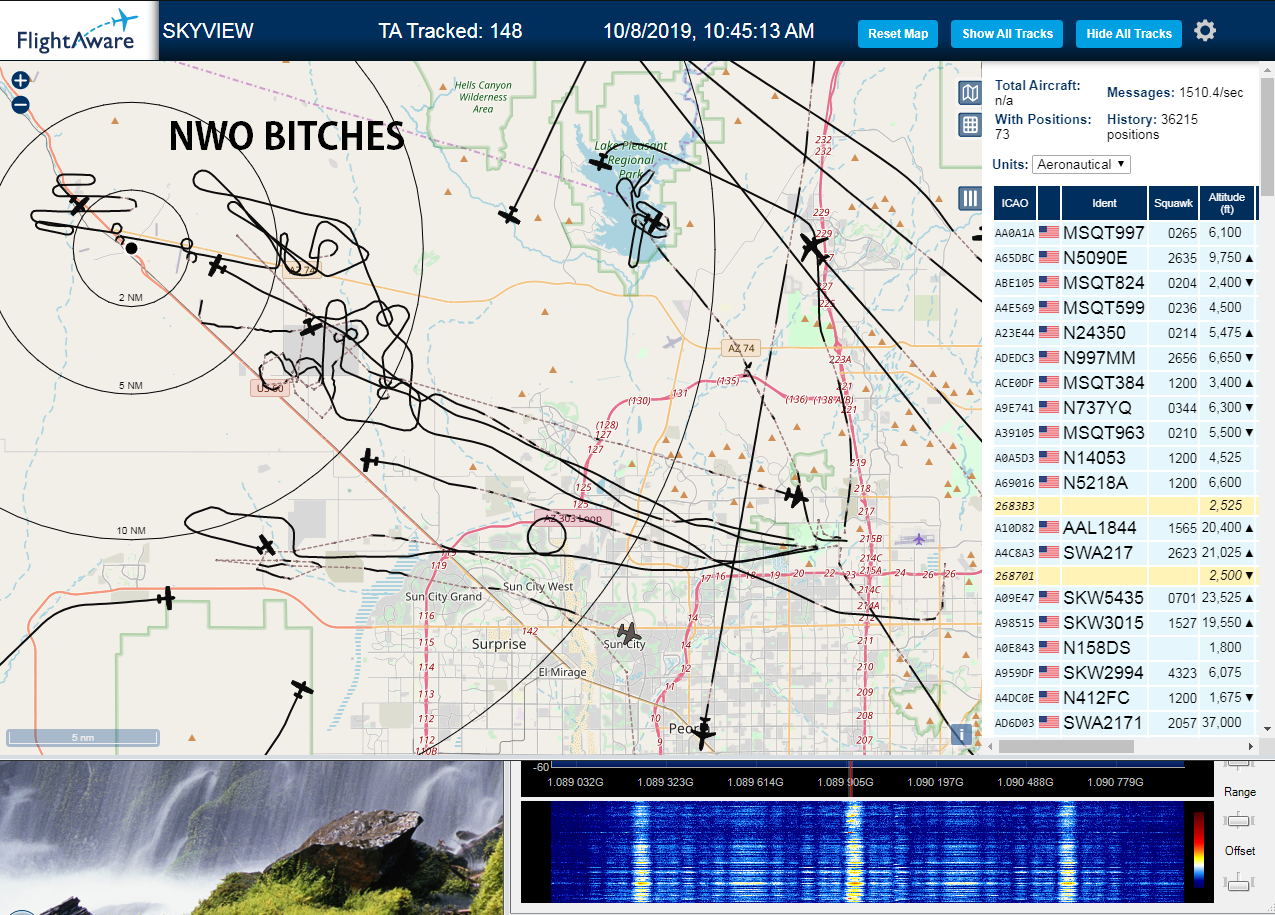The image size is (1275, 915).
Task: Sort table by Altitude (ft) column header
Action: (1226, 203)
